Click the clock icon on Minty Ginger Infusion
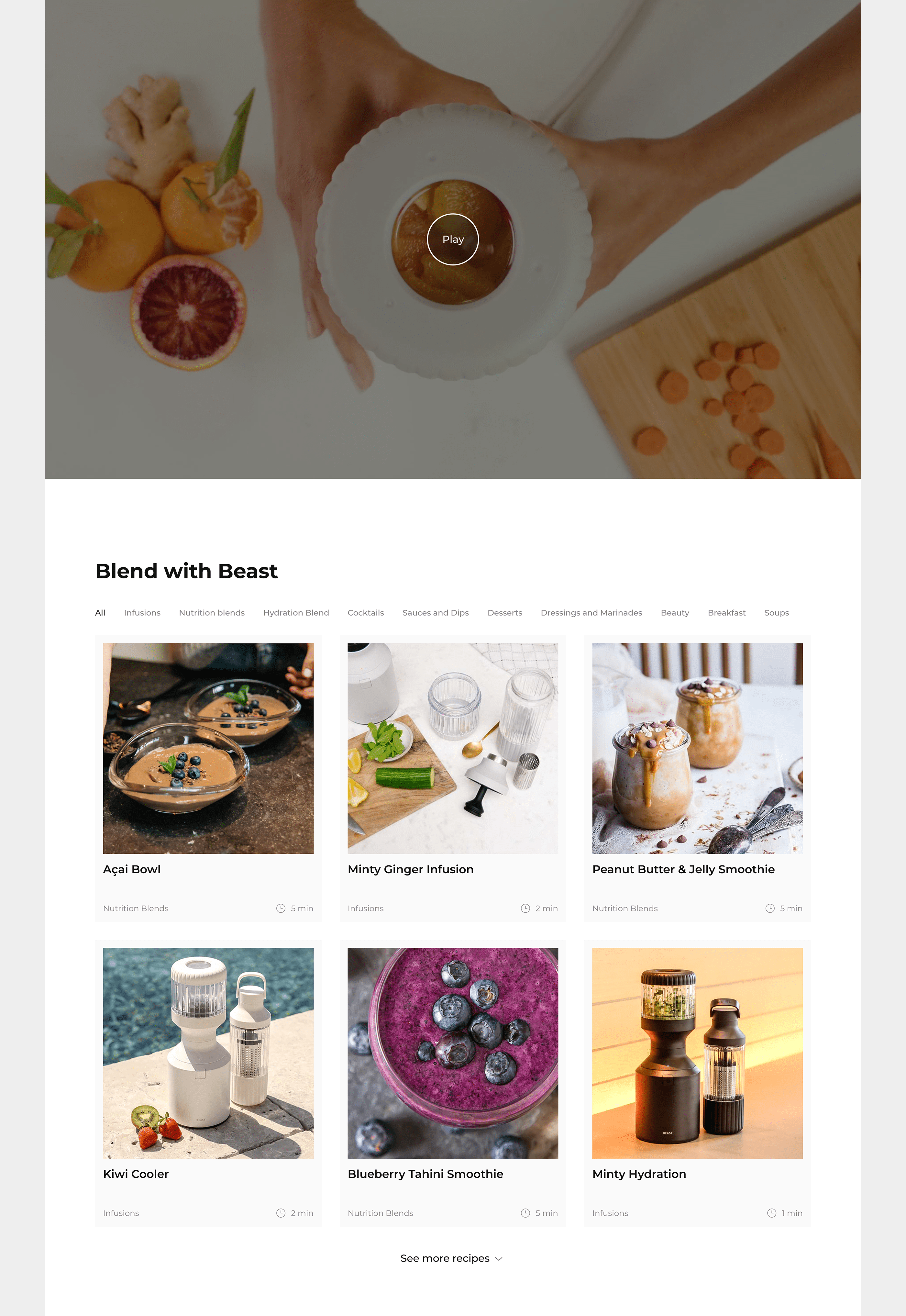 click(525, 908)
